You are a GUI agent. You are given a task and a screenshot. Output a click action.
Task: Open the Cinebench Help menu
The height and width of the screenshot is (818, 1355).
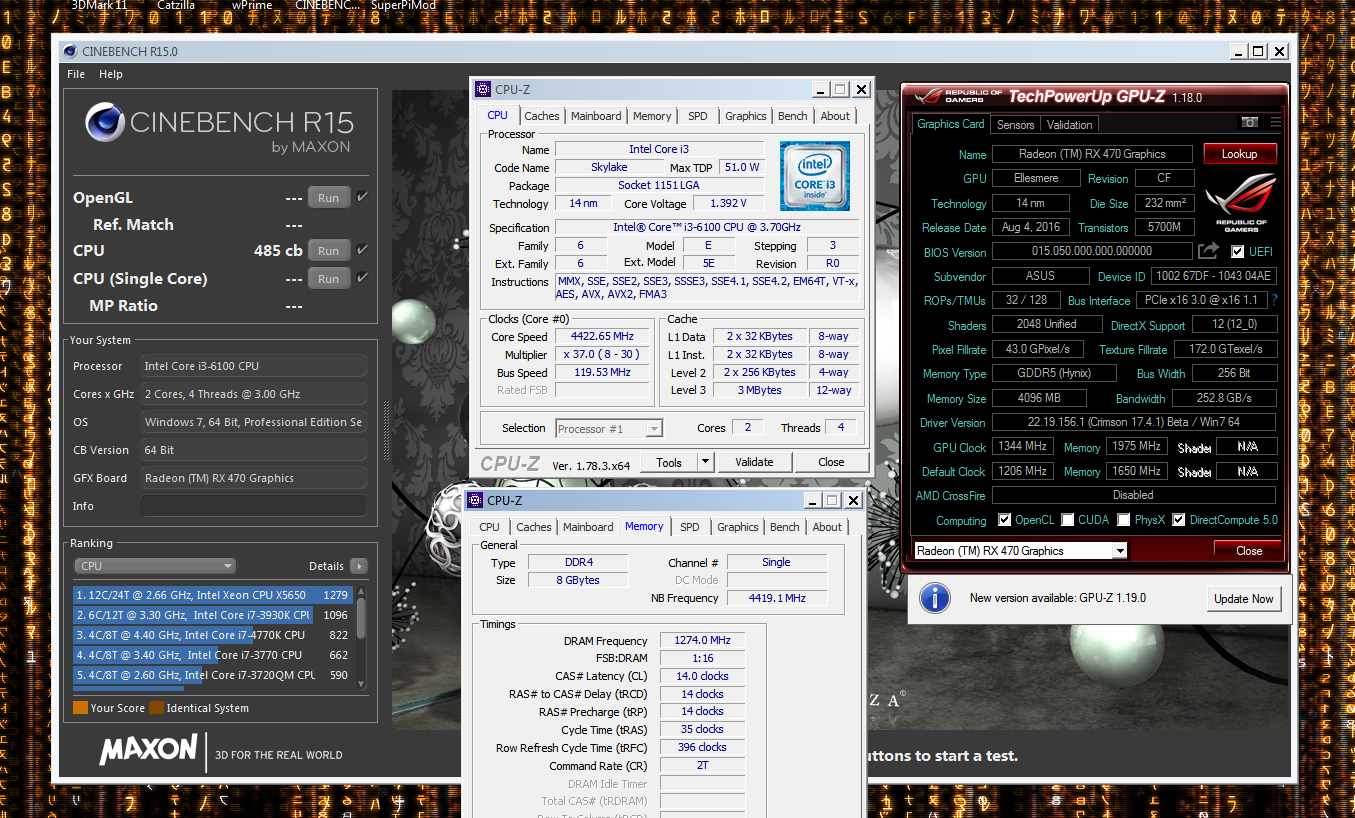point(111,74)
